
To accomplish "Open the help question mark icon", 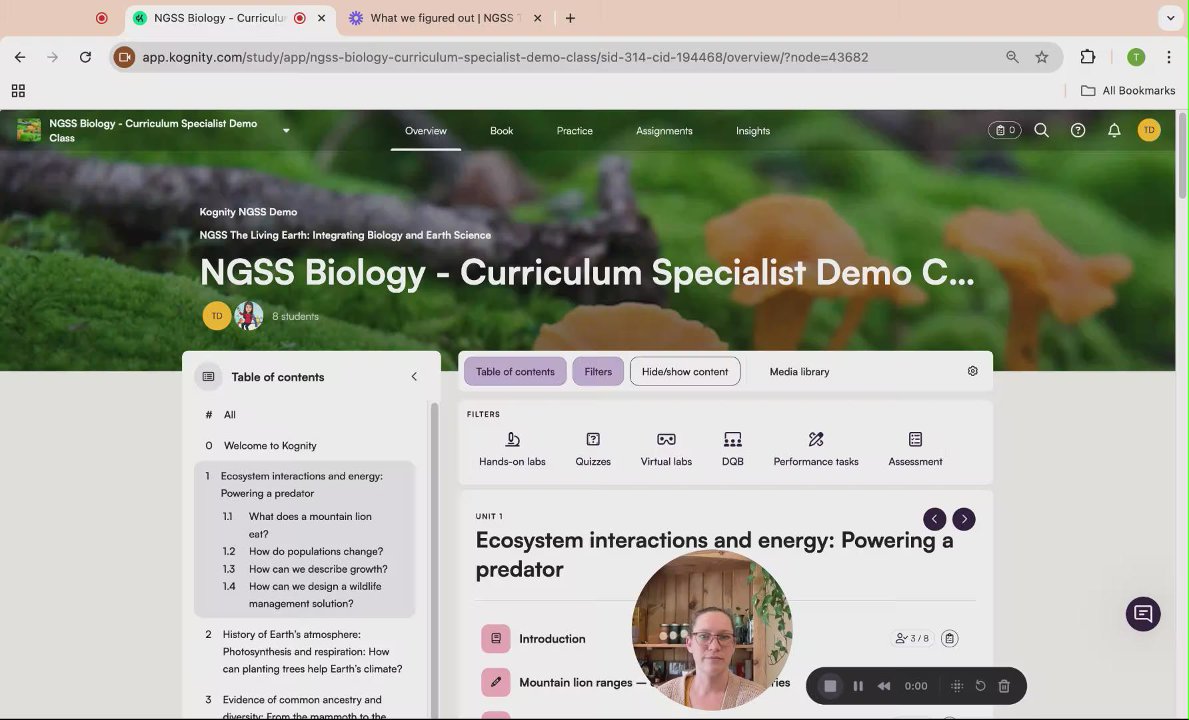I will 1078,130.
